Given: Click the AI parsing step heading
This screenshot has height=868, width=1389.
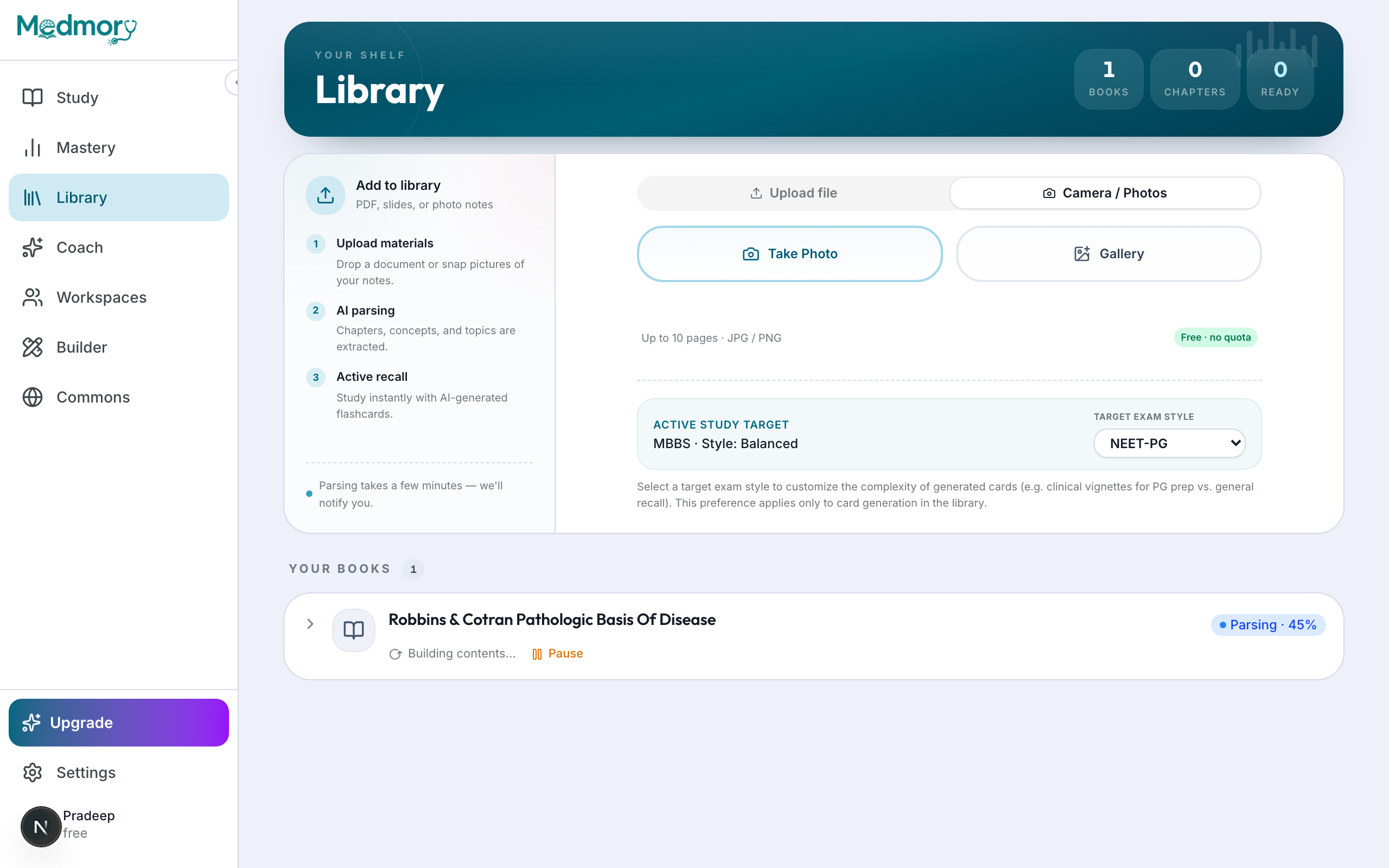Looking at the screenshot, I should pyautogui.click(x=366, y=310).
